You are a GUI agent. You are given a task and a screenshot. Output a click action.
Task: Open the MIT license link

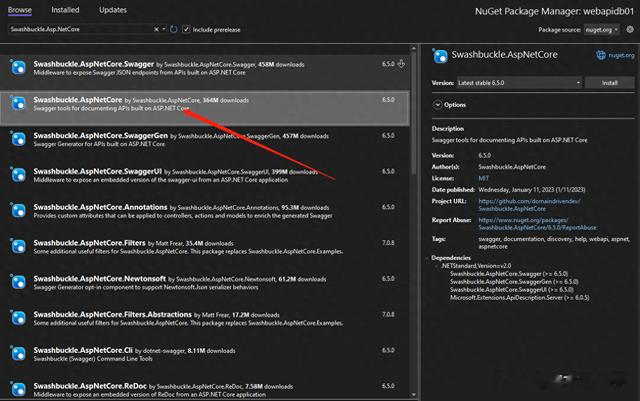coord(483,178)
